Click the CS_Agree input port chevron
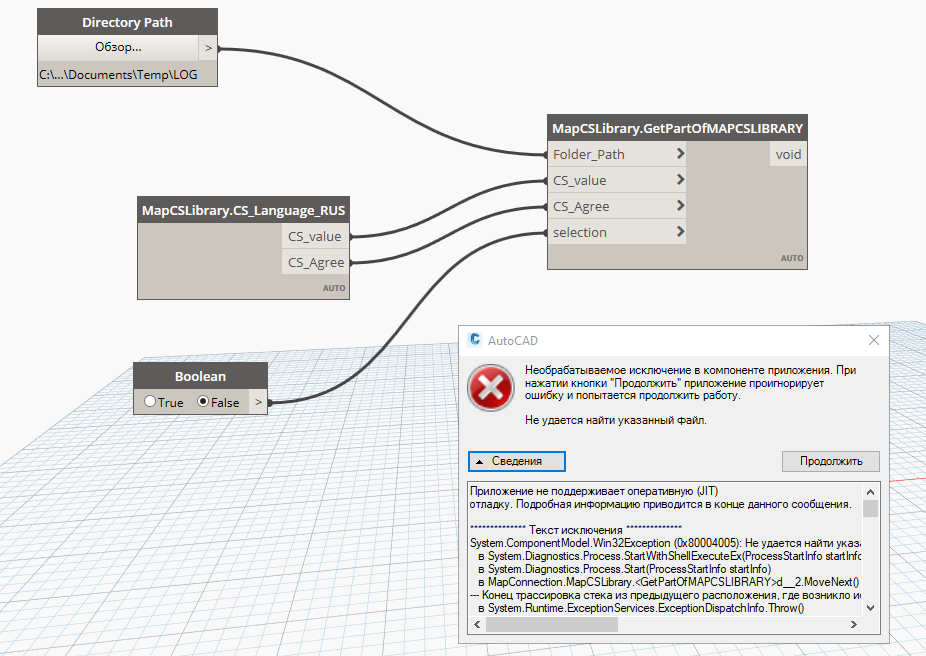Image resolution: width=926 pixels, height=656 pixels. click(x=680, y=205)
